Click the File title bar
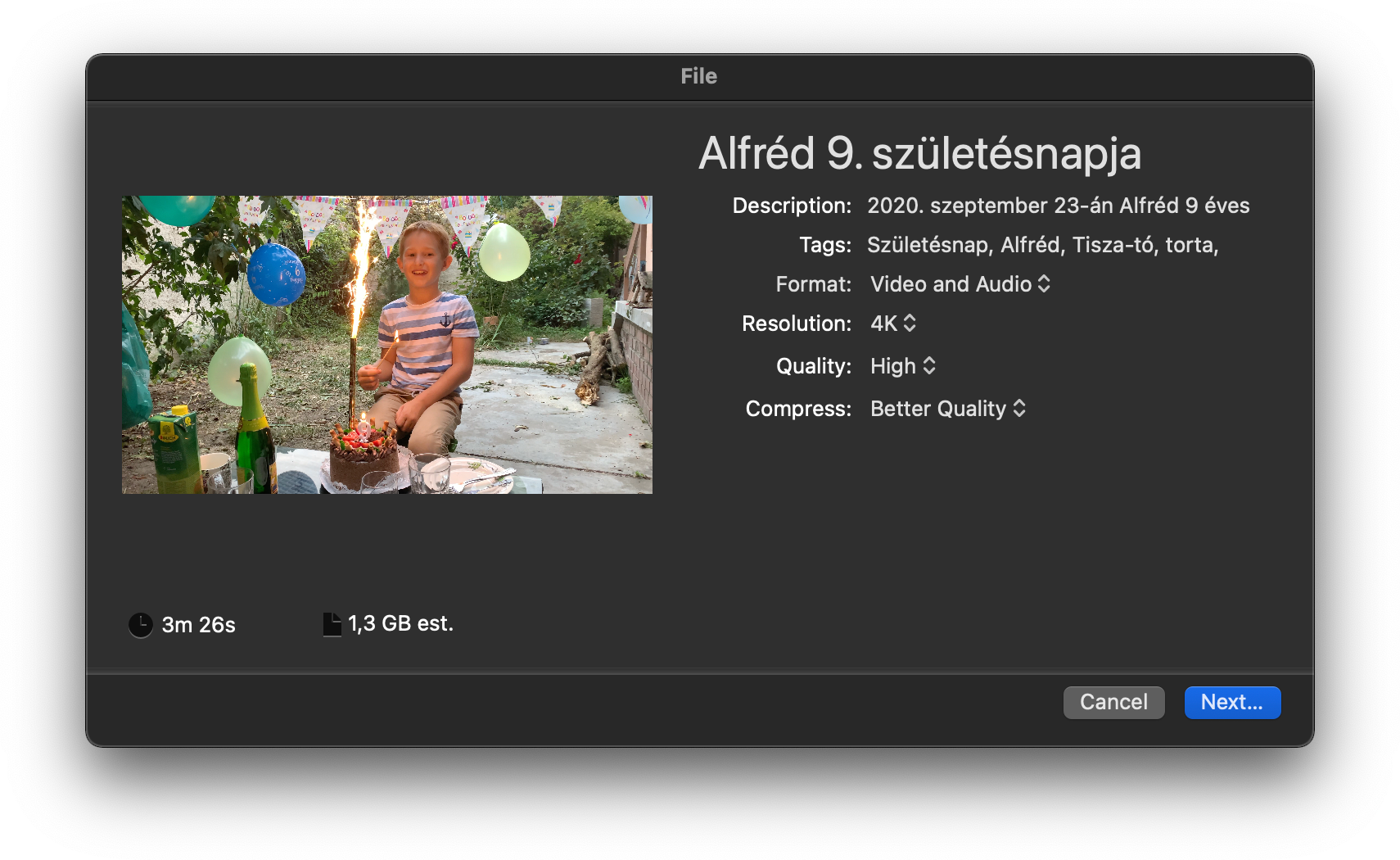1400x860 pixels. pos(699,76)
